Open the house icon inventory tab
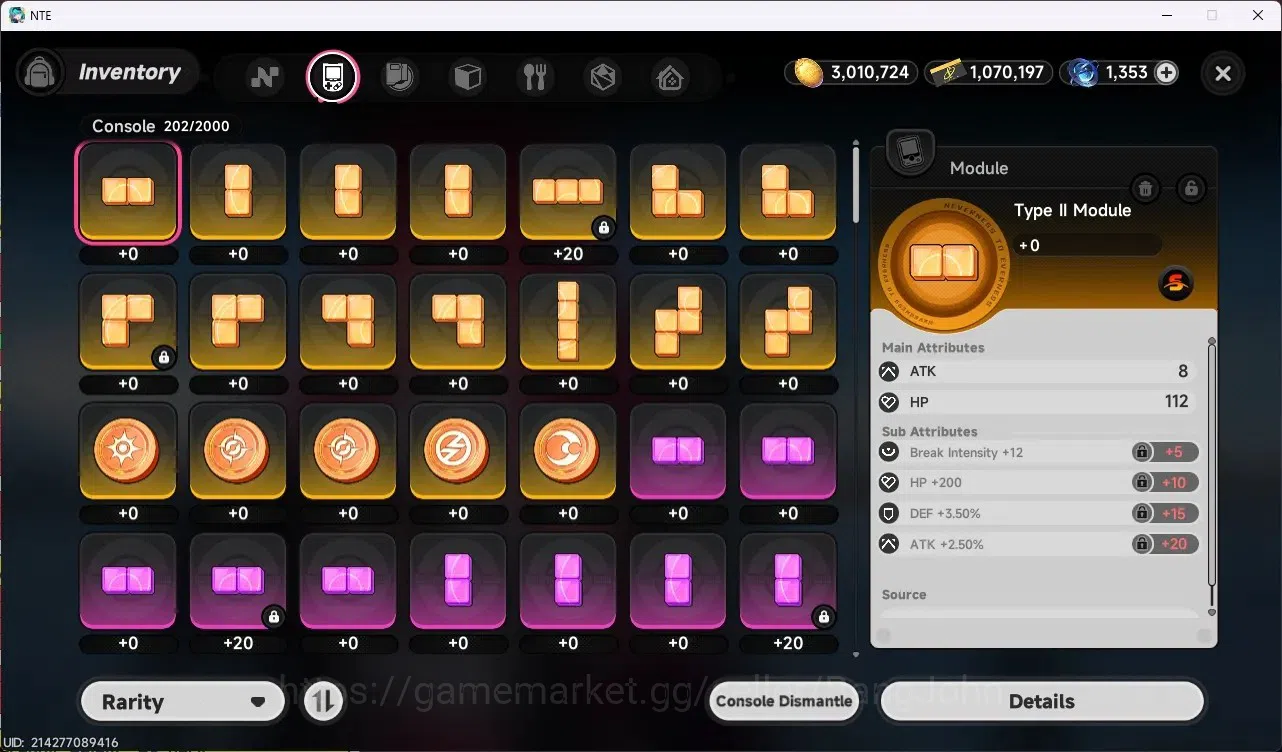 tap(670, 76)
